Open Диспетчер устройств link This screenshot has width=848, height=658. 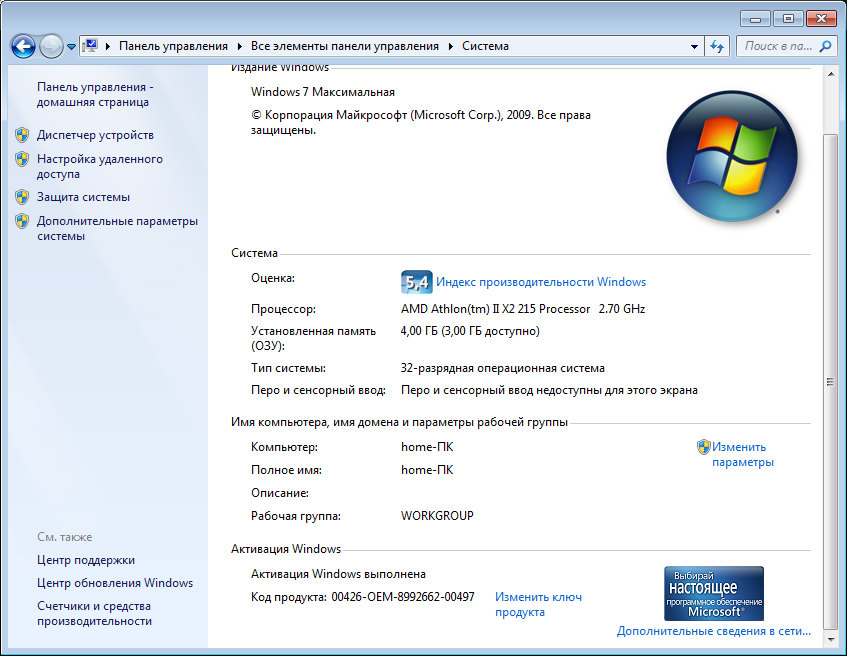tap(95, 135)
